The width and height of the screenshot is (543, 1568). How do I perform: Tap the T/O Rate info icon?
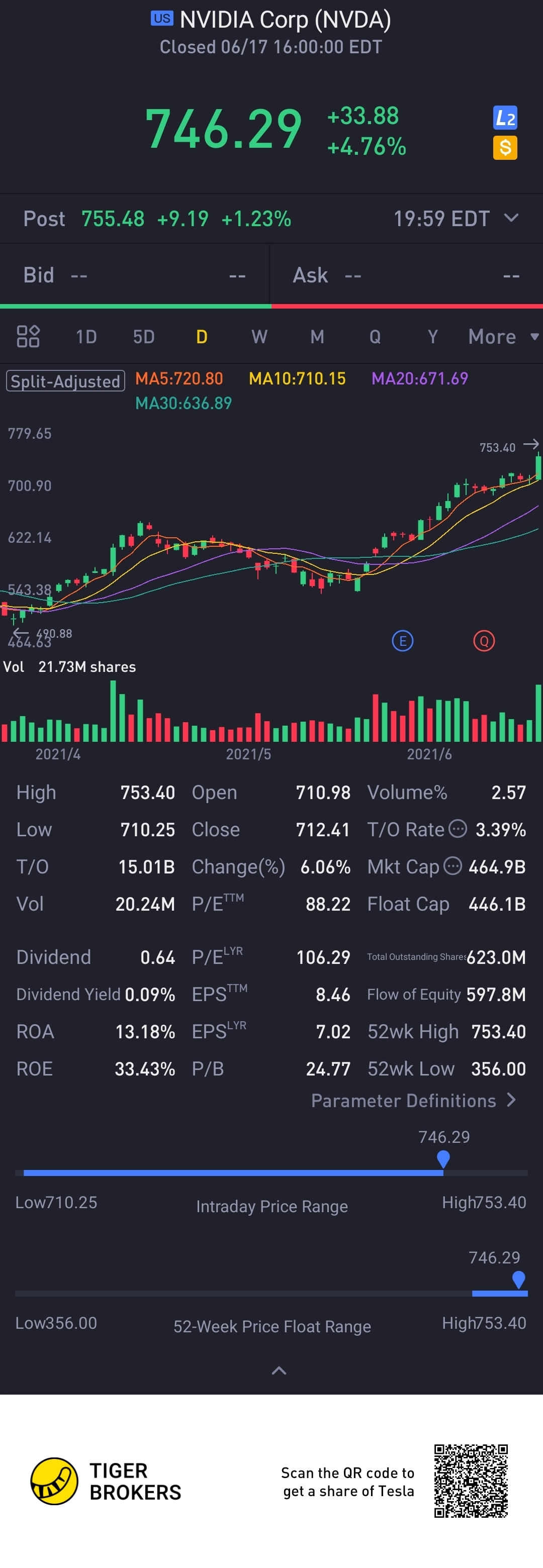click(x=458, y=828)
